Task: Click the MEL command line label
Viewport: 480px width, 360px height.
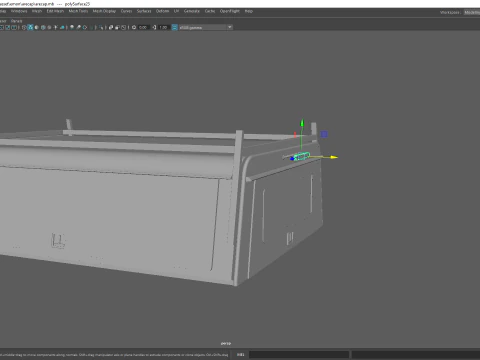Action: tap(240, 355)
